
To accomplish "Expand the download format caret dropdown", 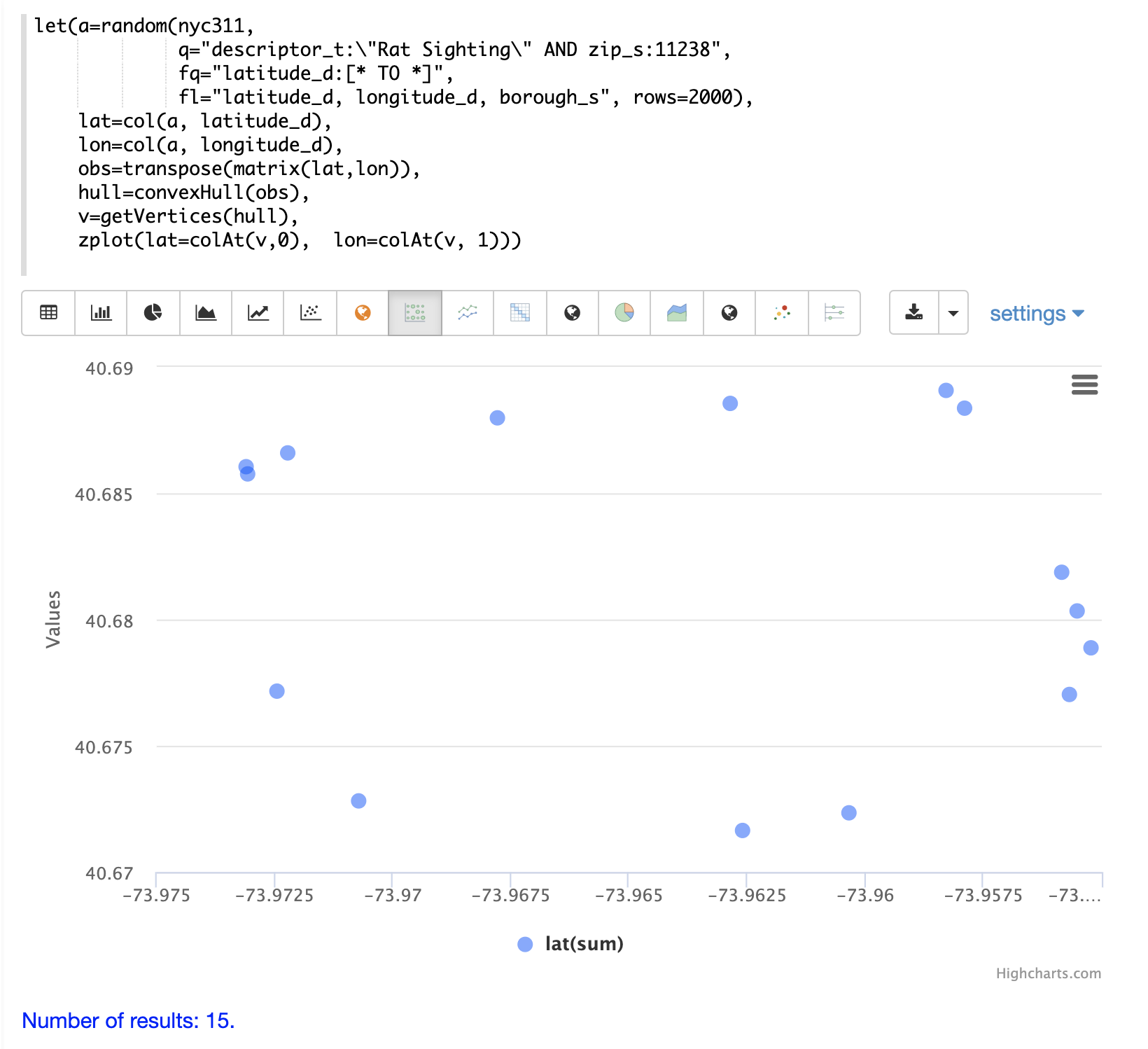I will (953, 313).
